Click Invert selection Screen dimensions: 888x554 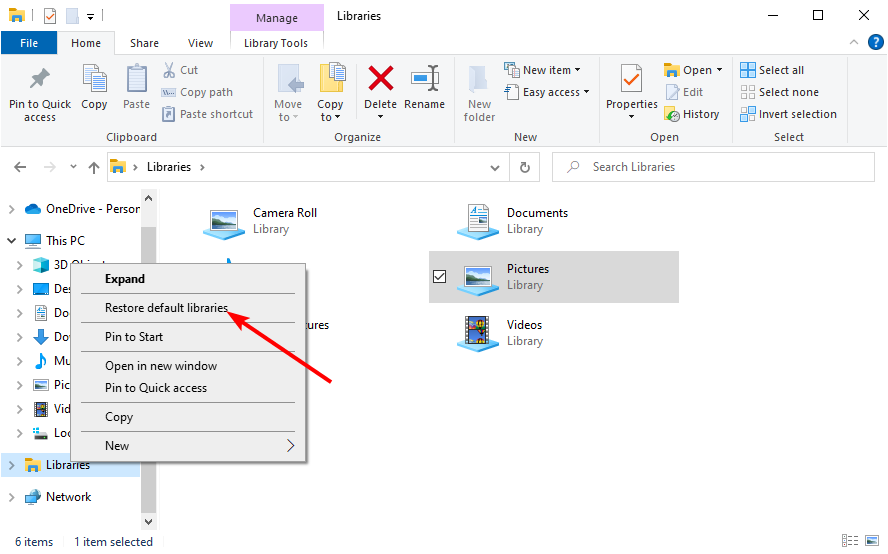pos(788,114)
